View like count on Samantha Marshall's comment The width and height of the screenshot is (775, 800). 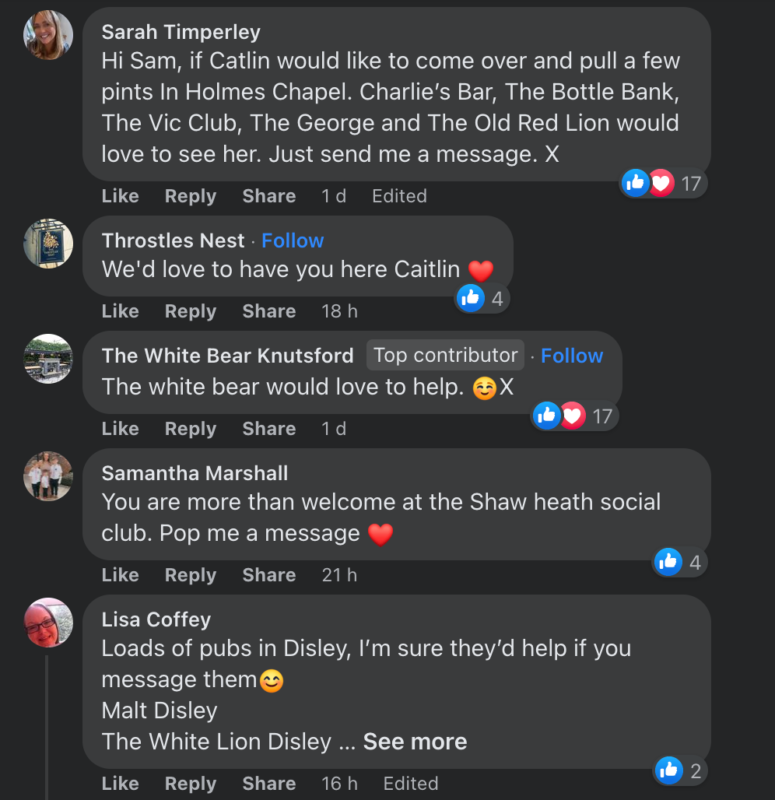coord(679,562)
